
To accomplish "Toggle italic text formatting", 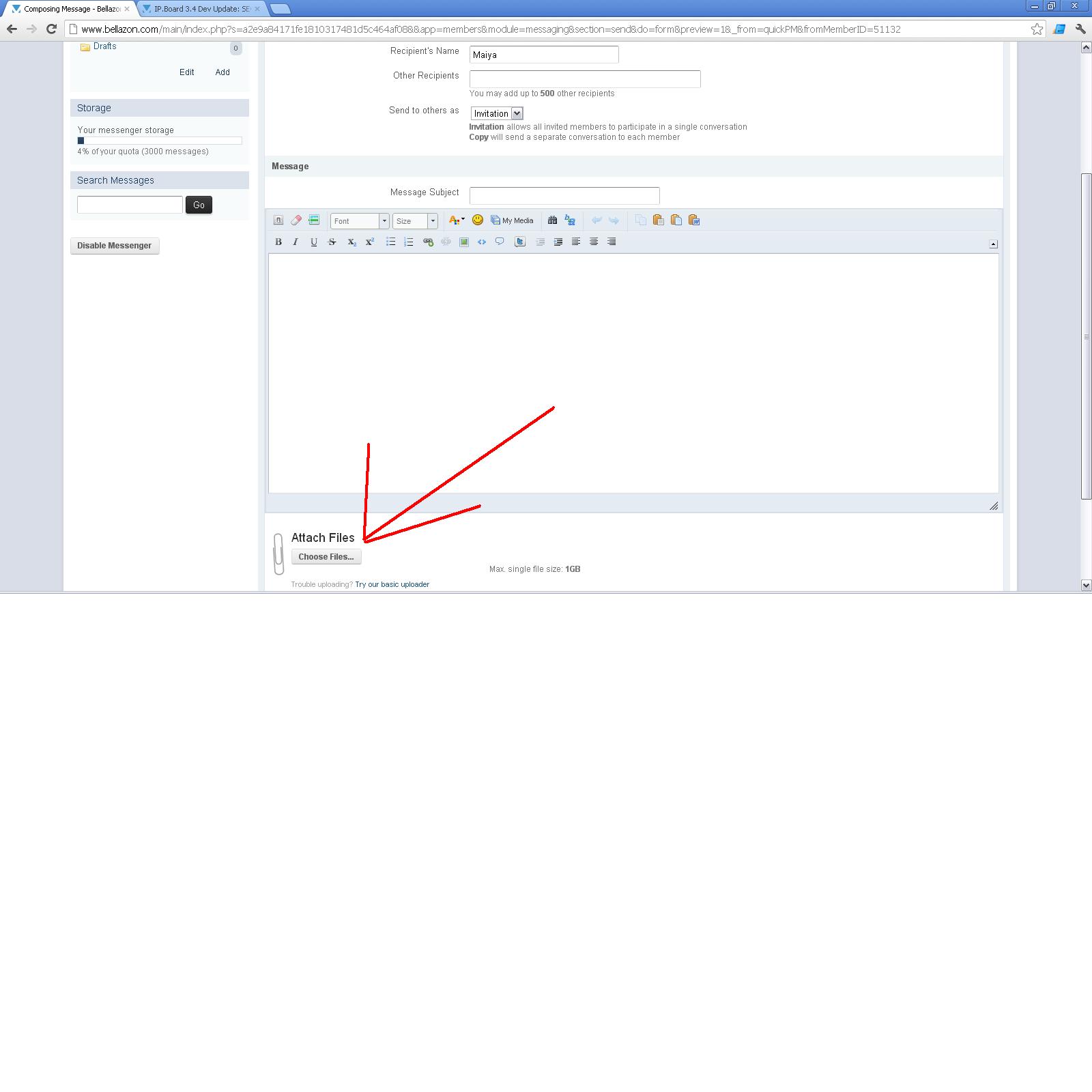I will (296, 242).
